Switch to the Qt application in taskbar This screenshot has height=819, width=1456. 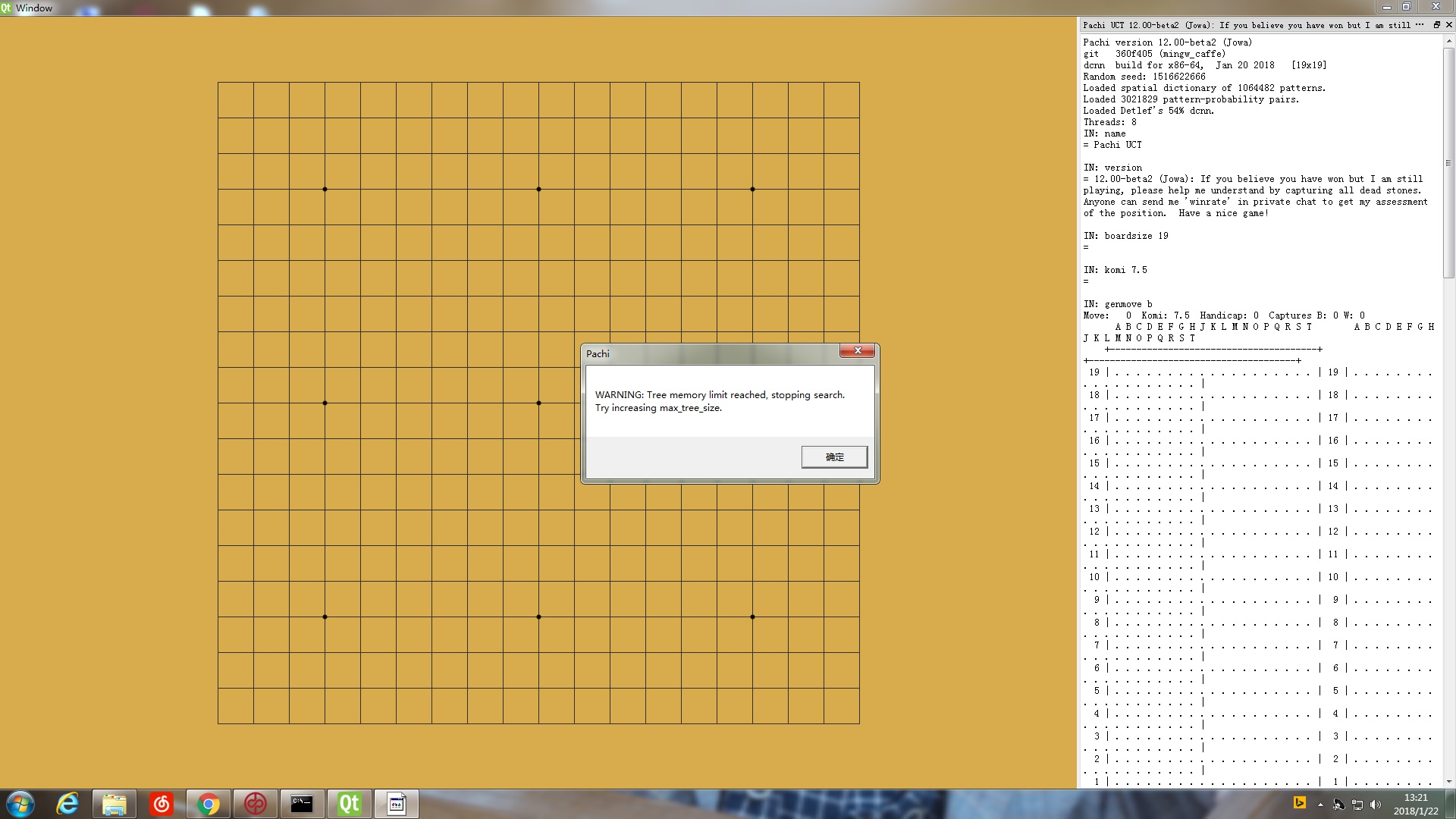[349, 804]
